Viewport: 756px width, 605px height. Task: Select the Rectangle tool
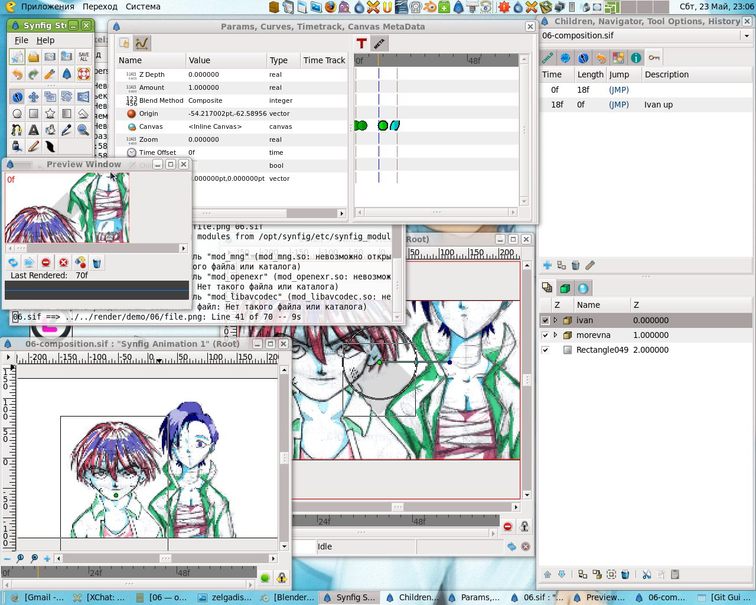[33, 114]
